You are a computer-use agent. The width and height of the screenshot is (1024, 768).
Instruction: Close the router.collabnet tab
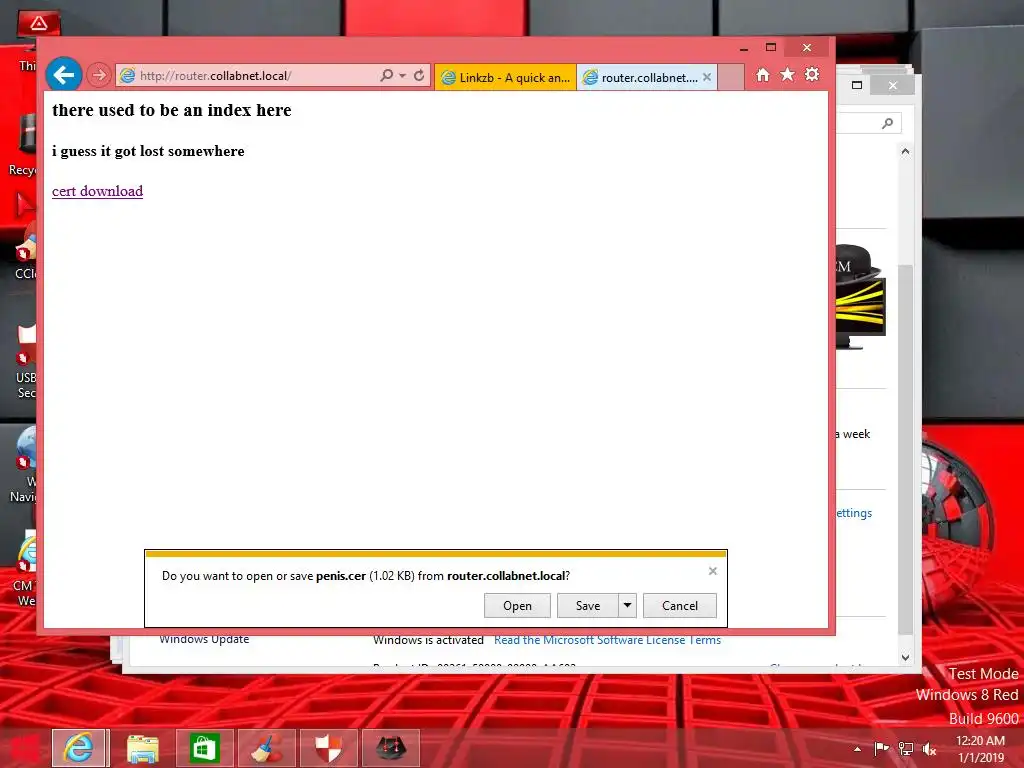[707, 77]
